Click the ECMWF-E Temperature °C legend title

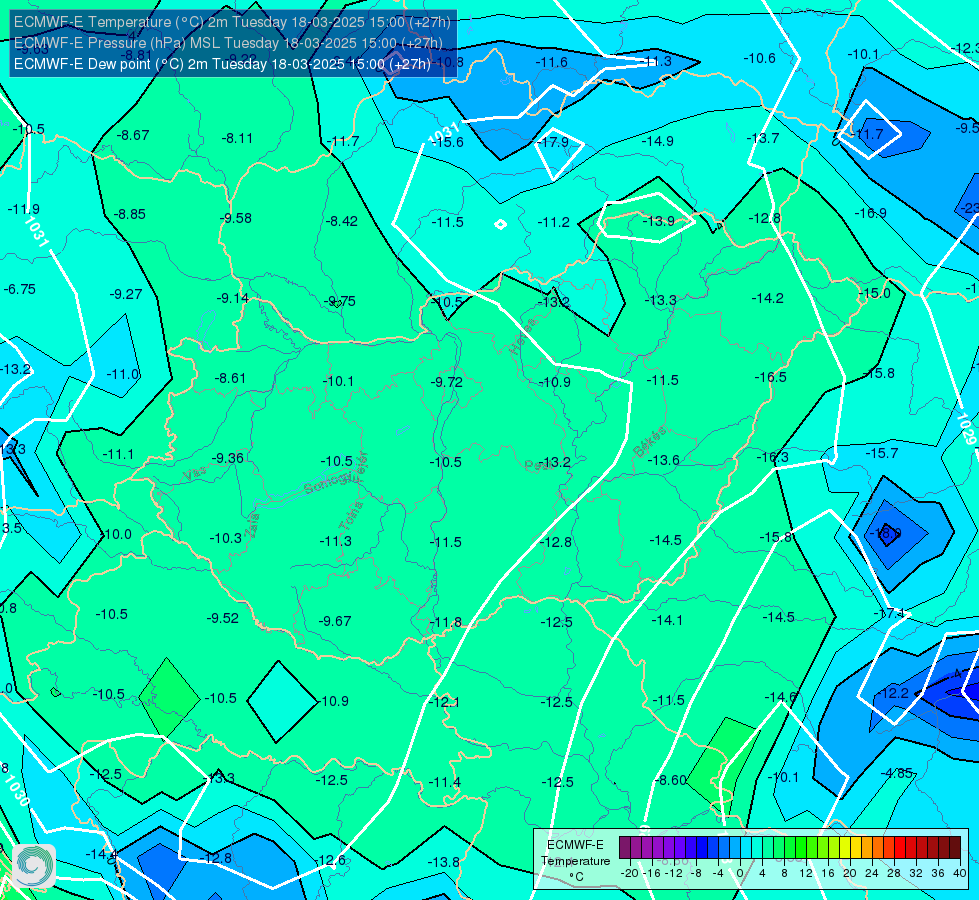[x=575, y=861]
